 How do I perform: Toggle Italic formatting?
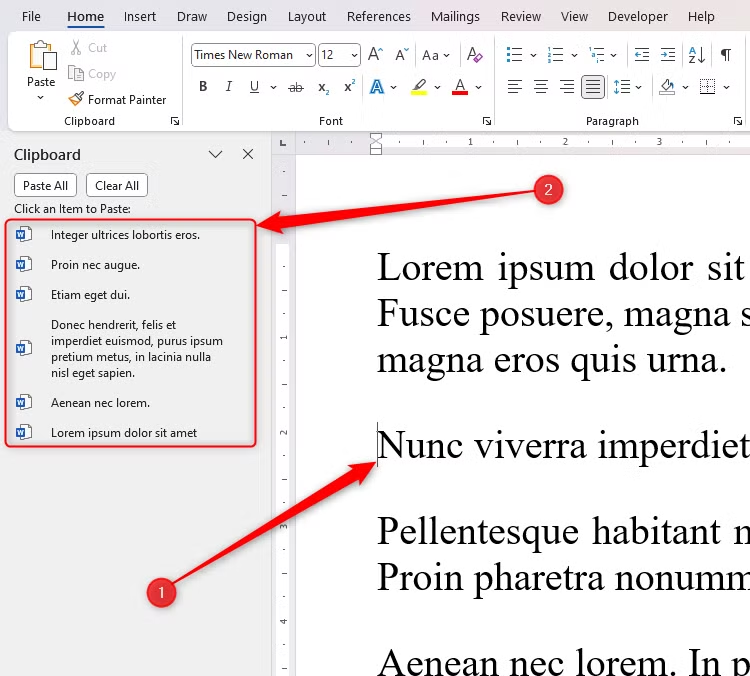[229, 87]
